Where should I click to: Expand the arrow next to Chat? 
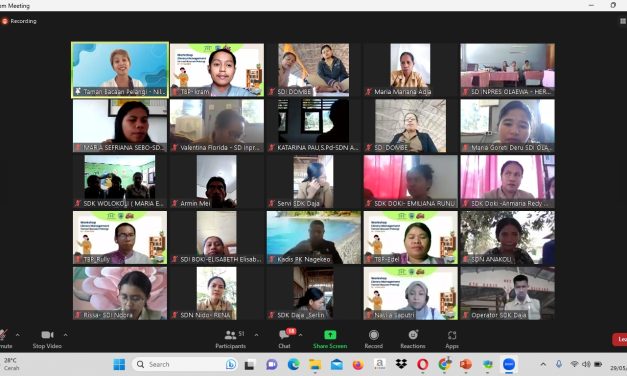[x=300, y=335]
